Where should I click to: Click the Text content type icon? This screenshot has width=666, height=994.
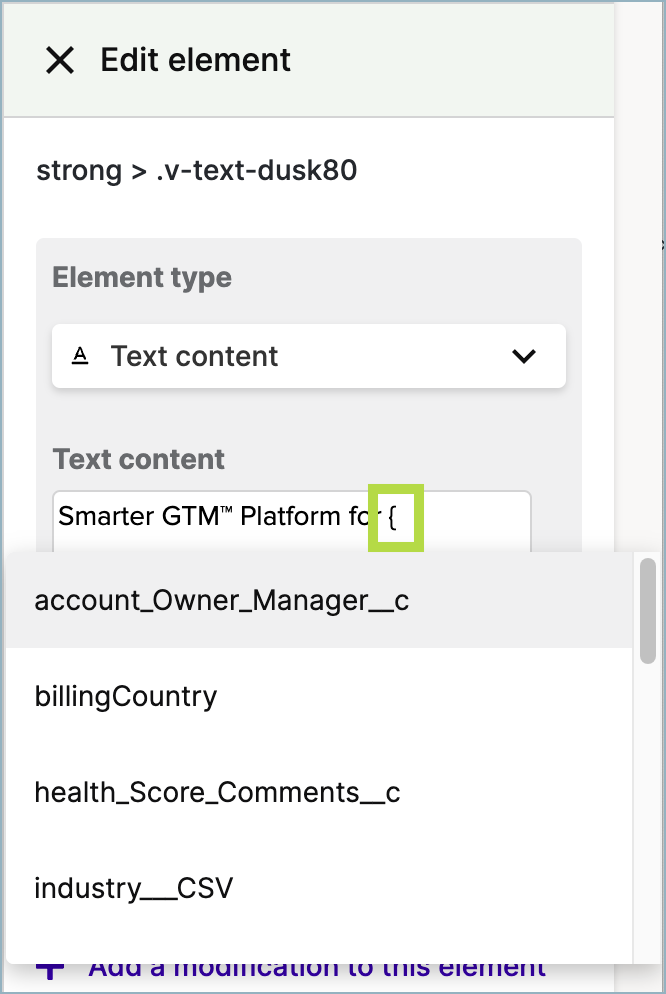(80, 355)
